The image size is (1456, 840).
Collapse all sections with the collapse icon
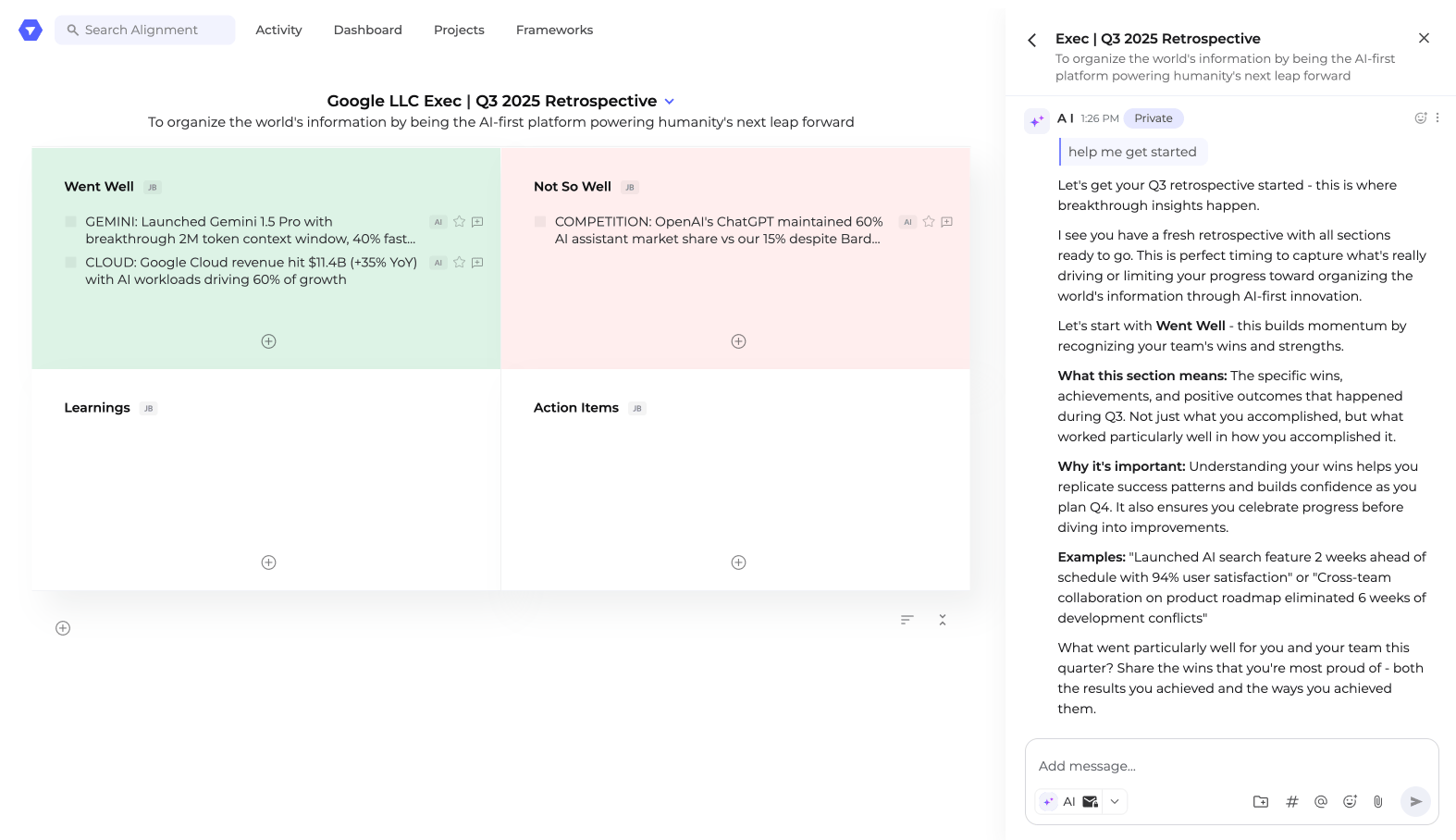click(x=943, y=620)
